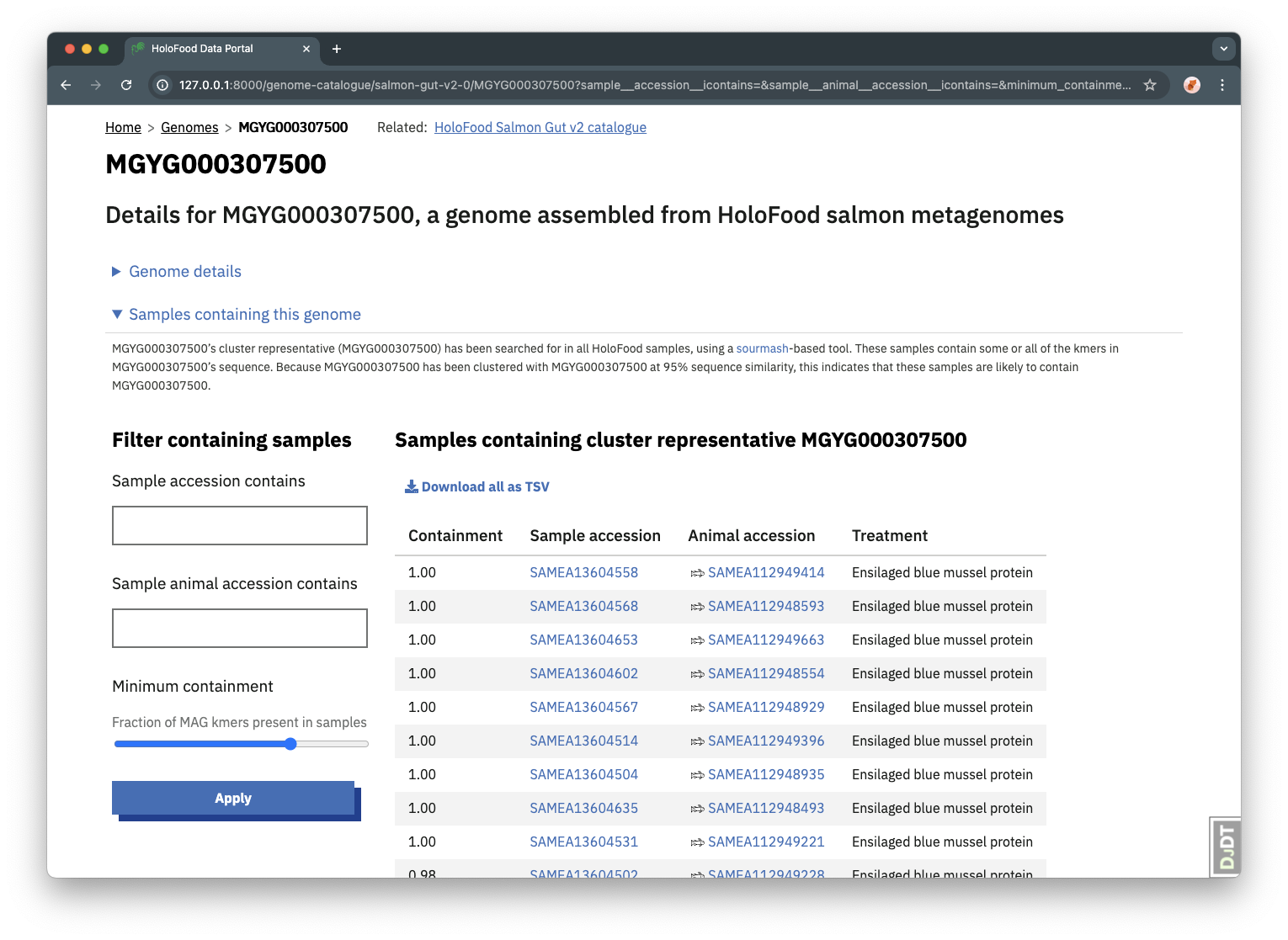
Task: Click the Django Debug Toolbar DJDT handle
Action: pos(1226,847)
